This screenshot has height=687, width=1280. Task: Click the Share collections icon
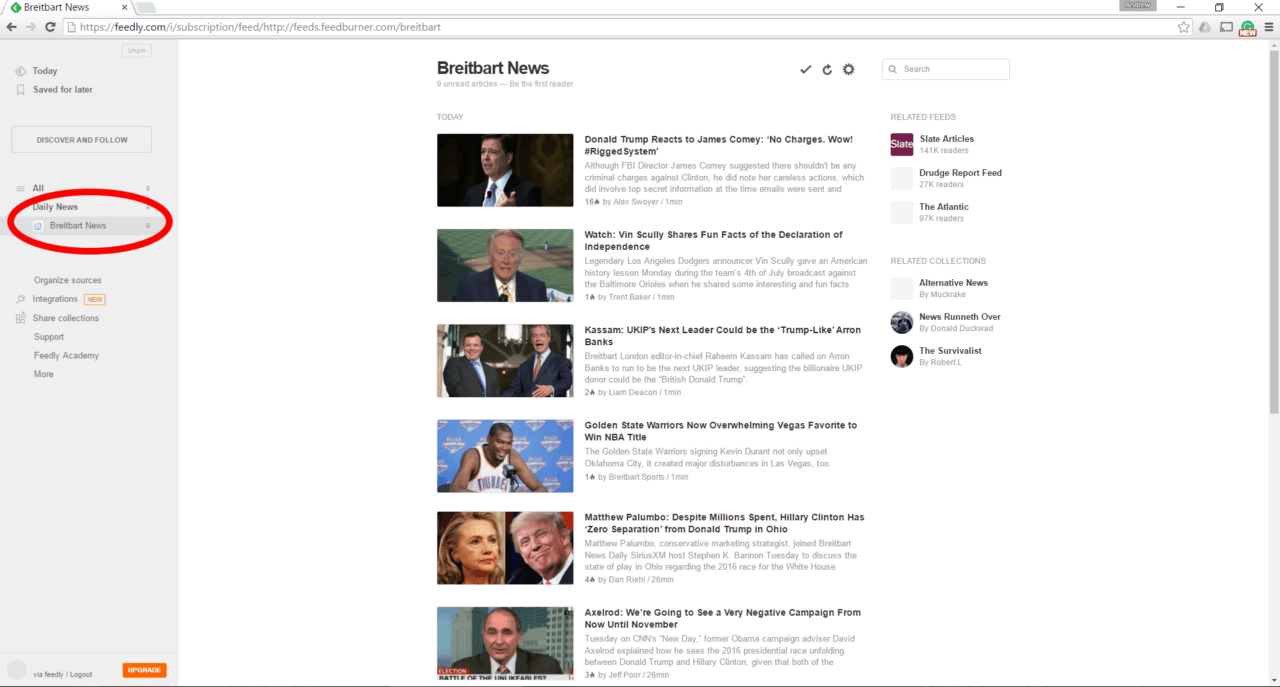[21, 318]
